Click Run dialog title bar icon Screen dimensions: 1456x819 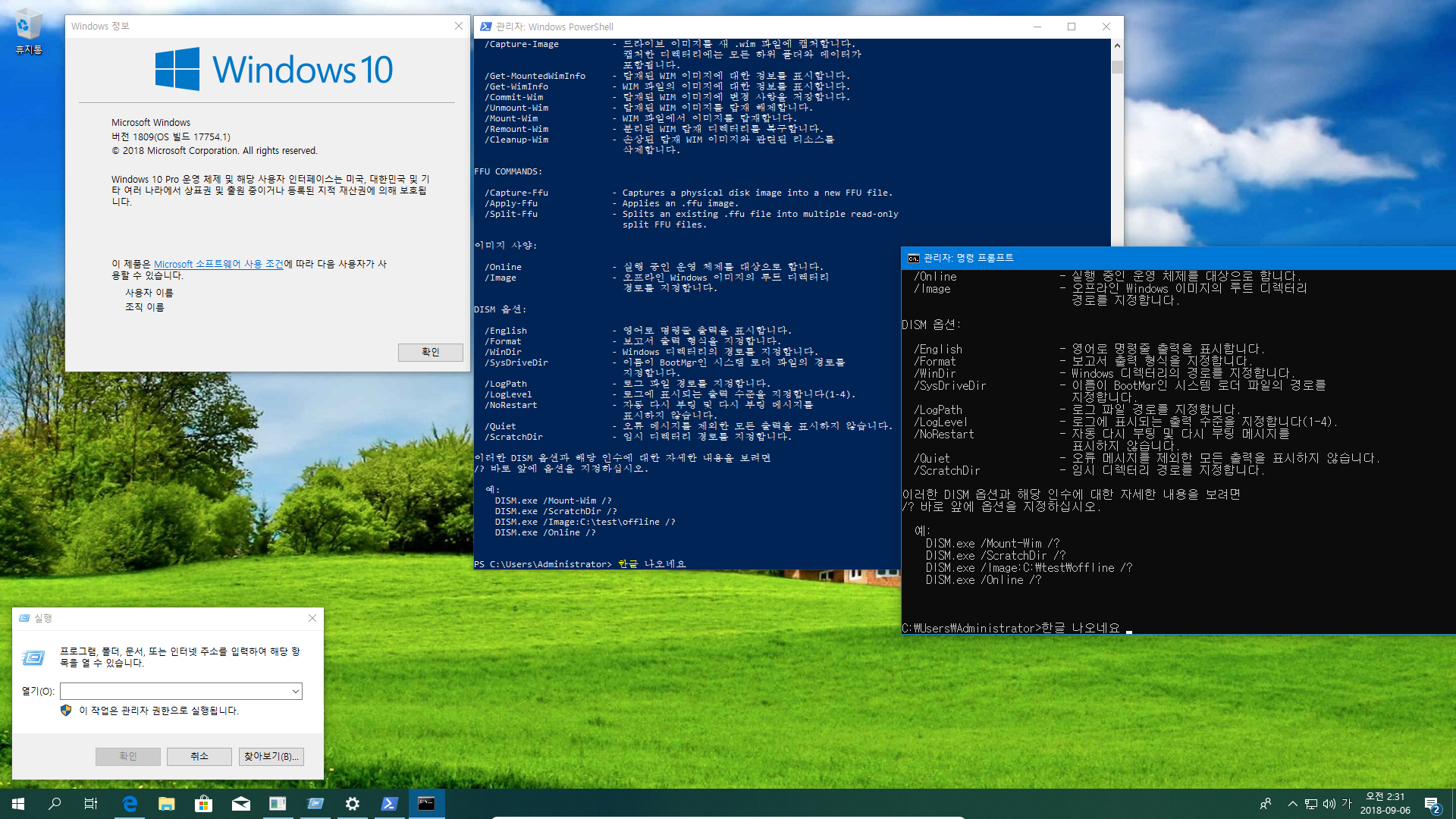pos(24,618)
